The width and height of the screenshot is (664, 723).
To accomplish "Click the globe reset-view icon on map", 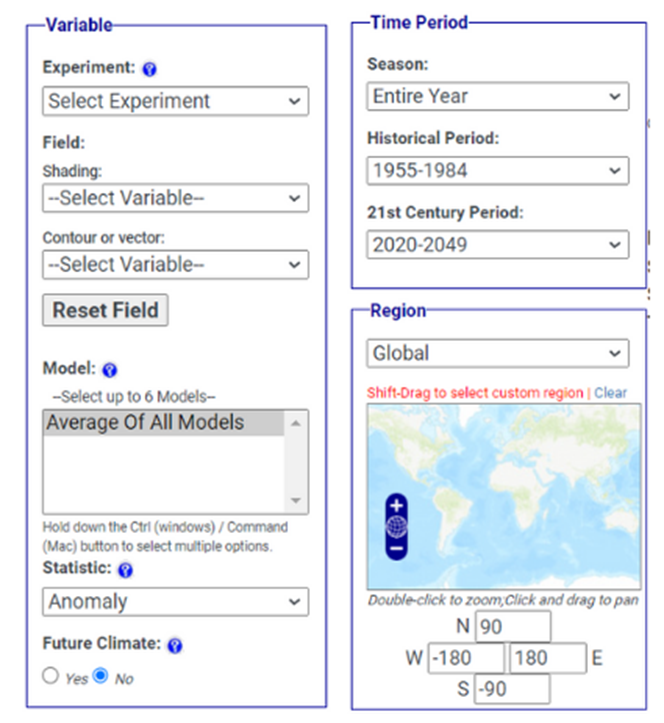I will (397, 527).
